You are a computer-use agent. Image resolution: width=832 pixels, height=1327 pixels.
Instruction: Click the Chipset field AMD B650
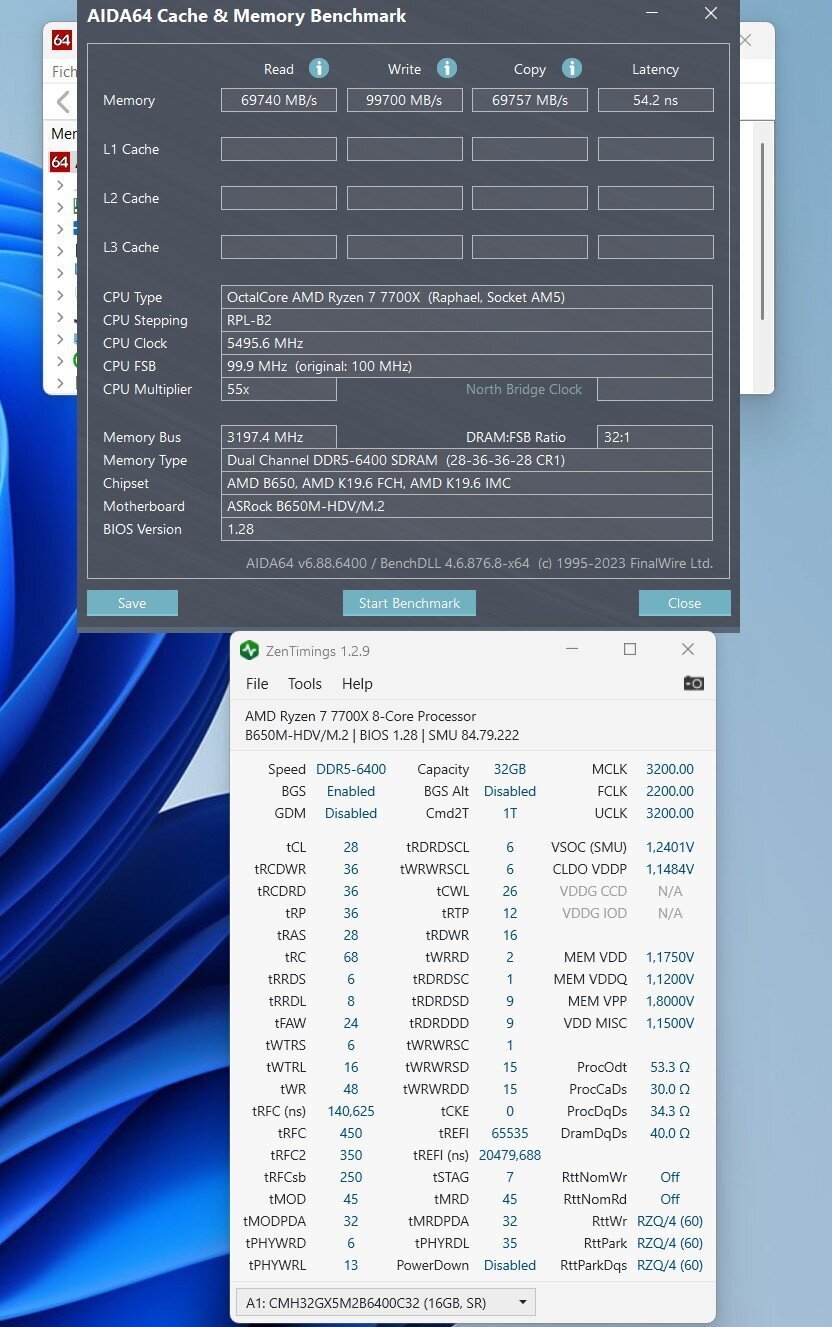click(x=467, y=483)
